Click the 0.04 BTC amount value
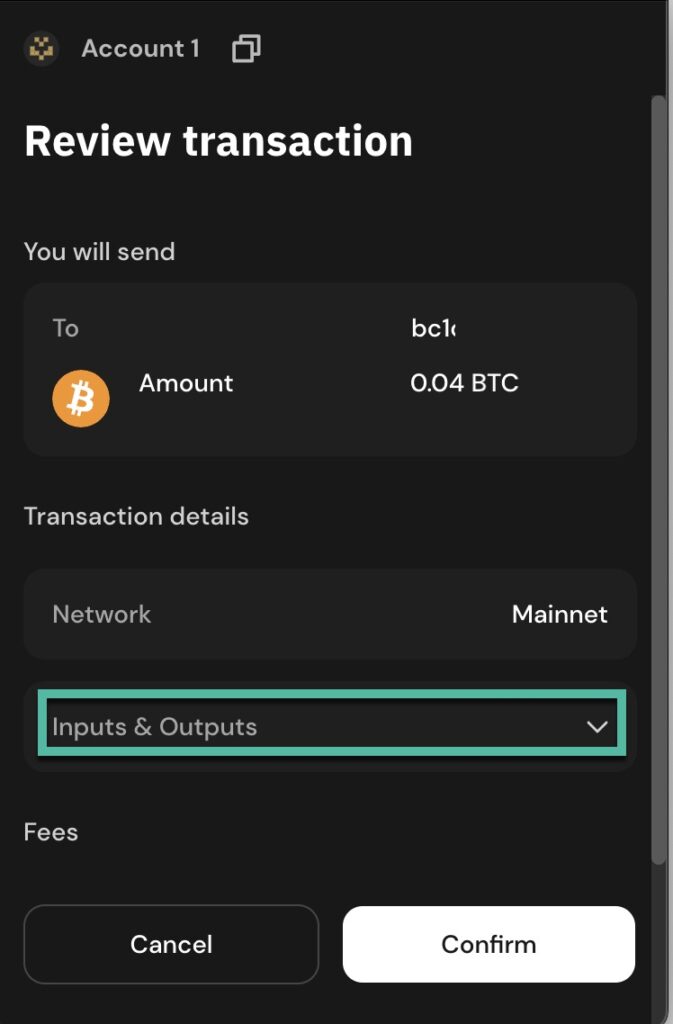 click(464, 383)
